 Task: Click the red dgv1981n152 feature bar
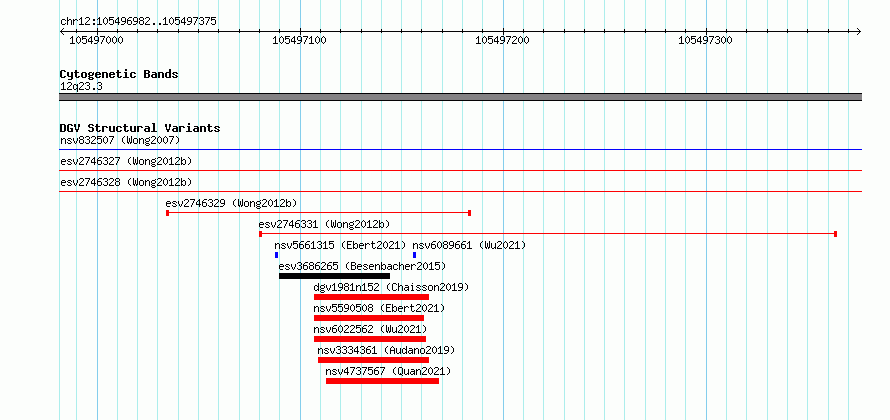(371, 297)
